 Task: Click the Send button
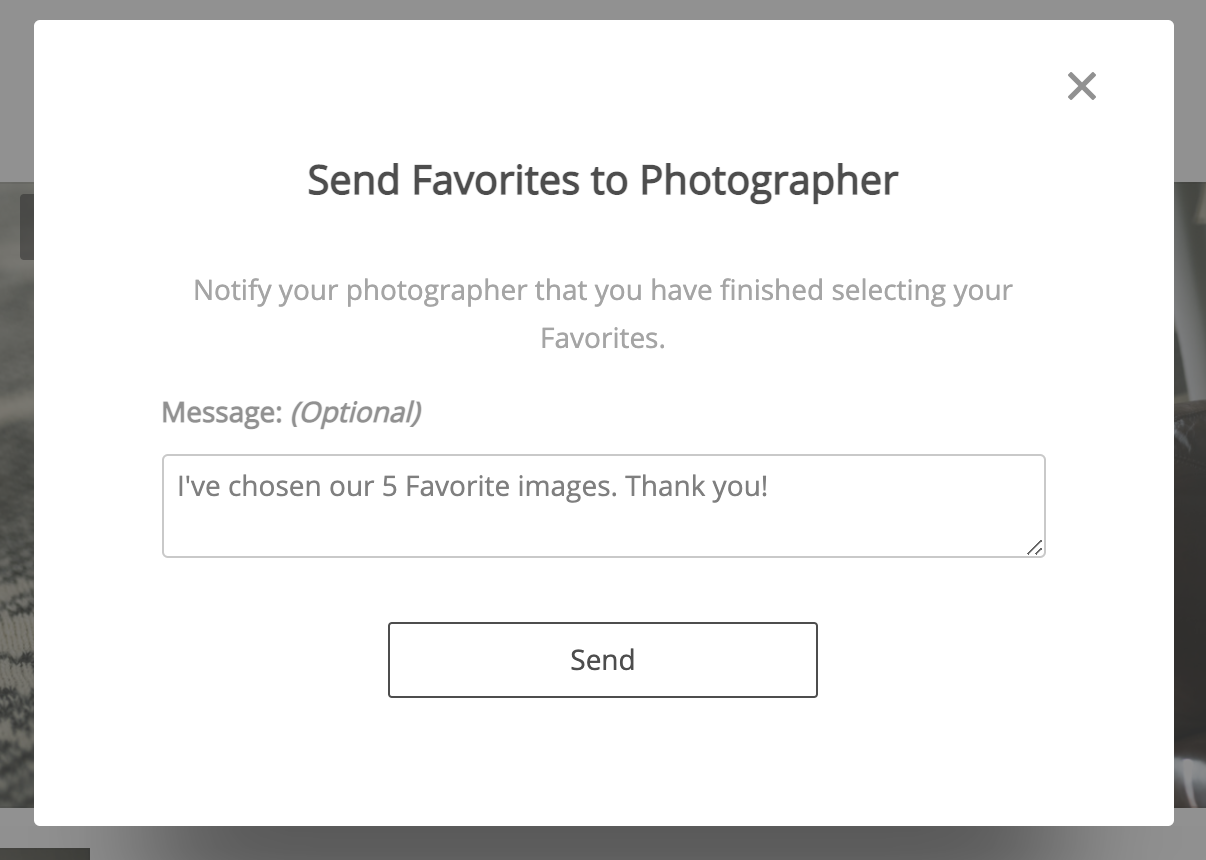(x=603, y=660)
